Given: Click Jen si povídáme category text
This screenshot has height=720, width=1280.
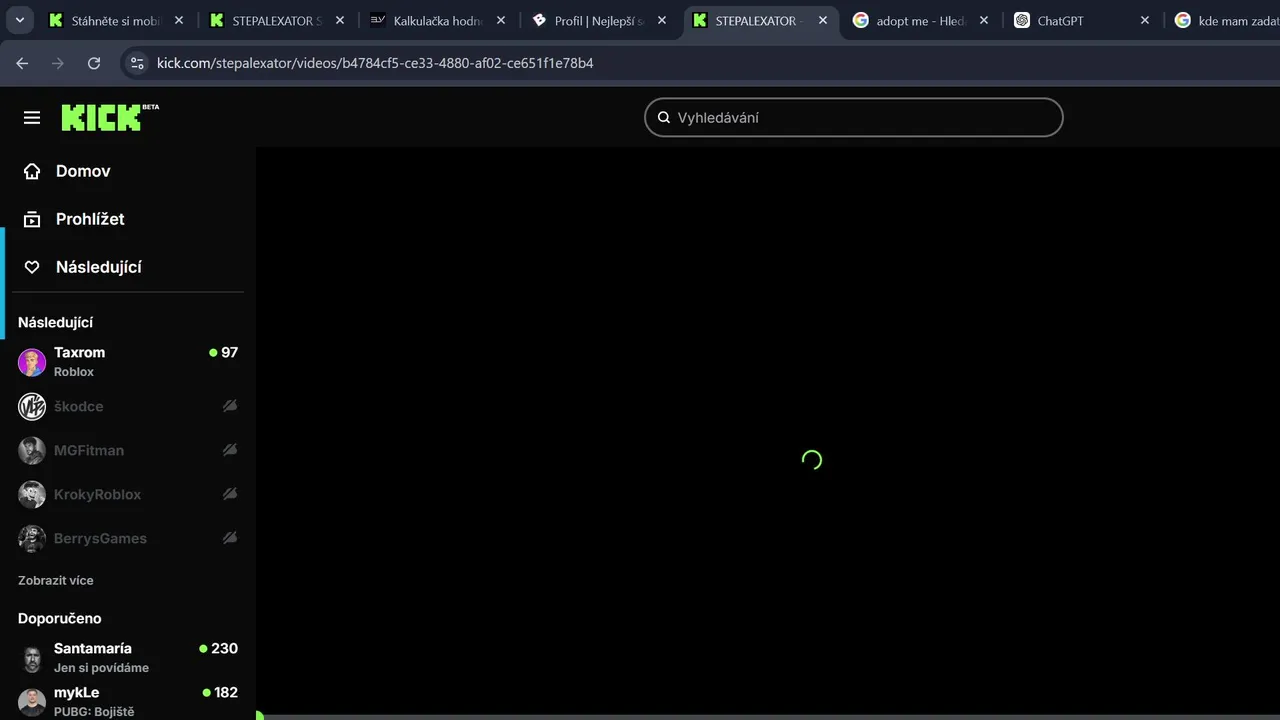Looking at the screenshot, I should click(x=101, y=668).
